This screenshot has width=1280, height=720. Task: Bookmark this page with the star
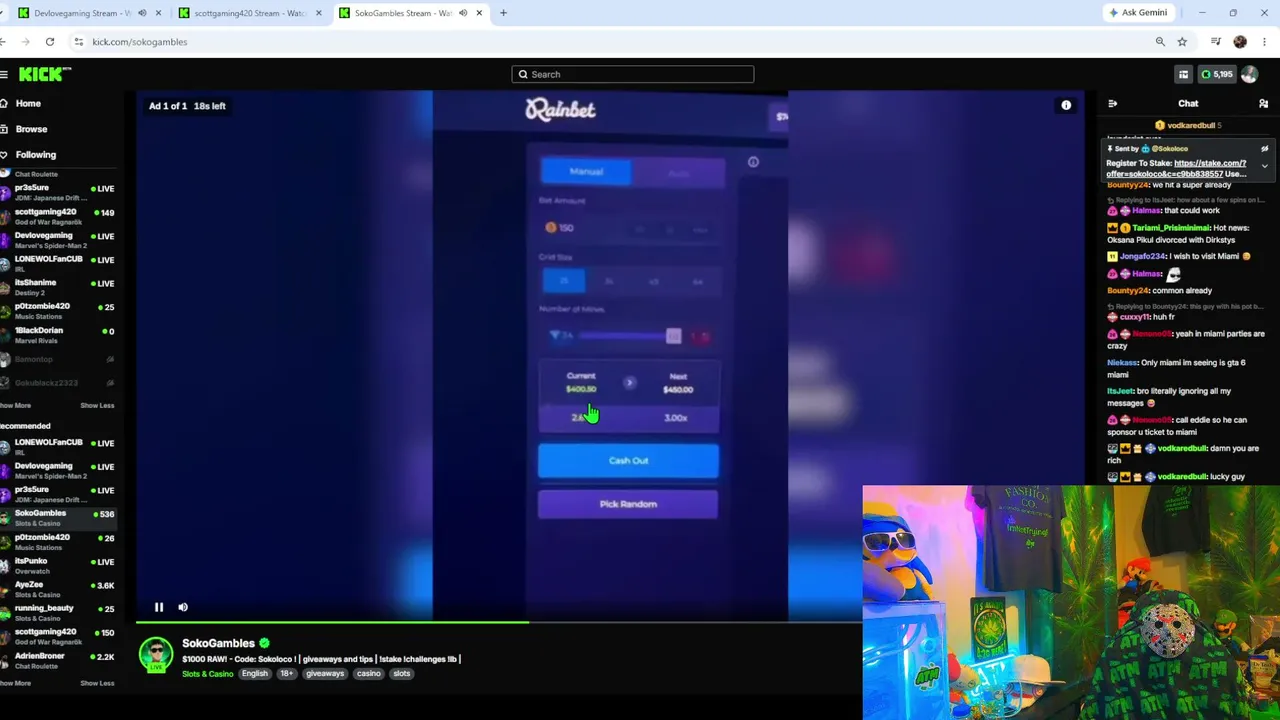(x=1182, y=42)
